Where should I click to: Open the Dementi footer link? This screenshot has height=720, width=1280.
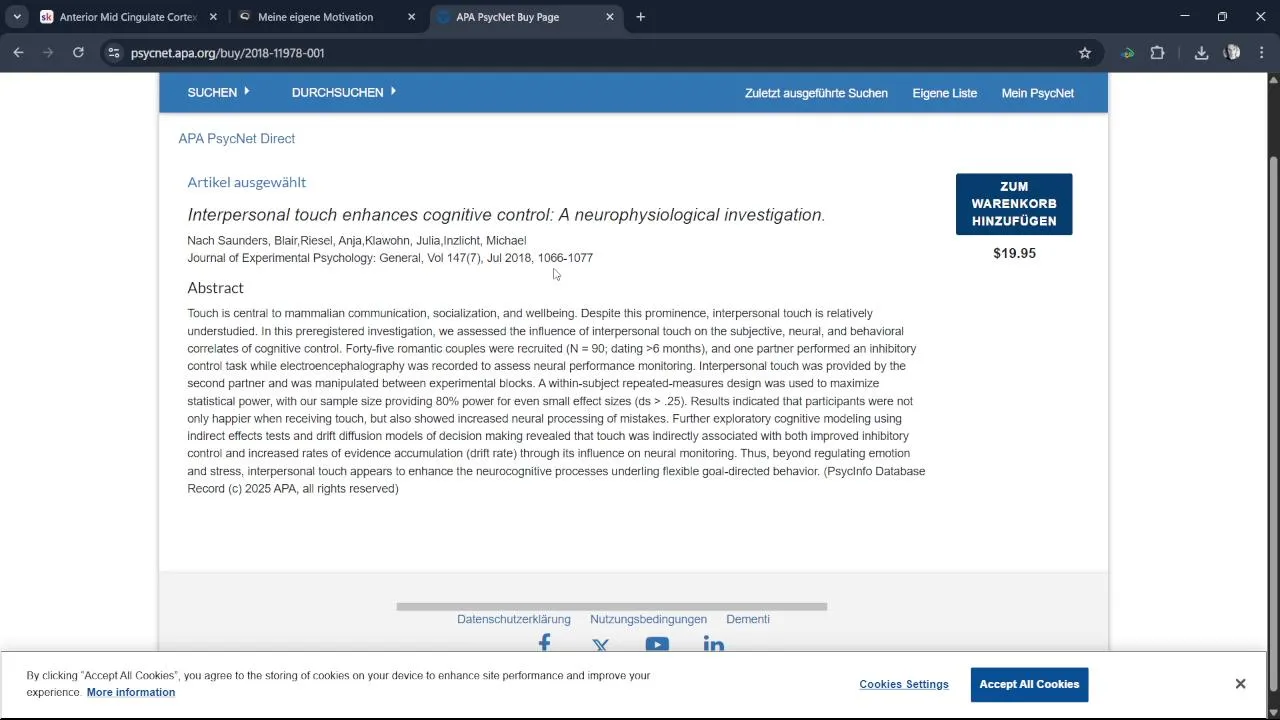(748, 619)
